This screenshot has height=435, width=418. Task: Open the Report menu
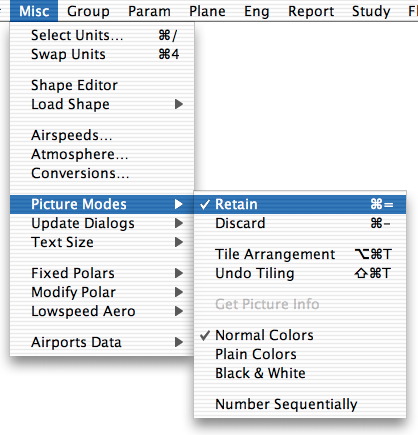coord(311,11)
